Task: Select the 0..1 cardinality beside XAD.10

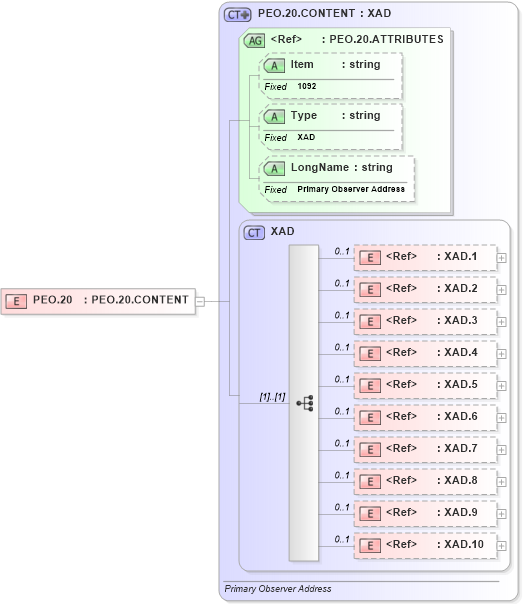Action: [x=342, y=539]
